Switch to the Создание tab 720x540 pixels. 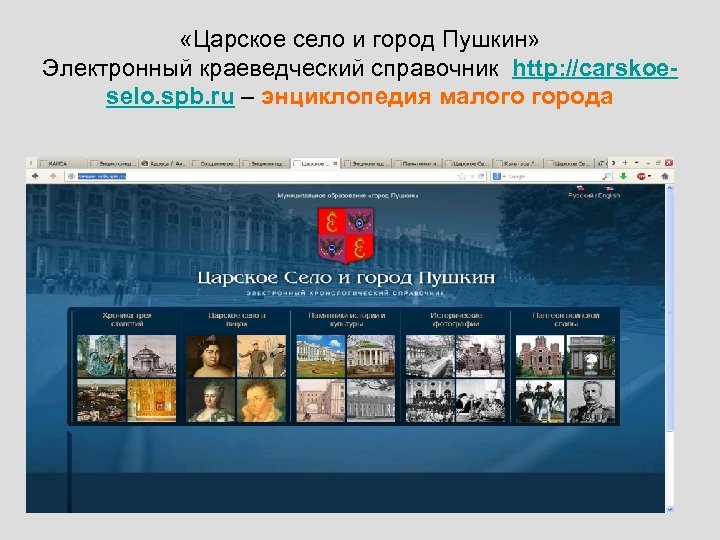pyautogui.click(x=214, y=163)
